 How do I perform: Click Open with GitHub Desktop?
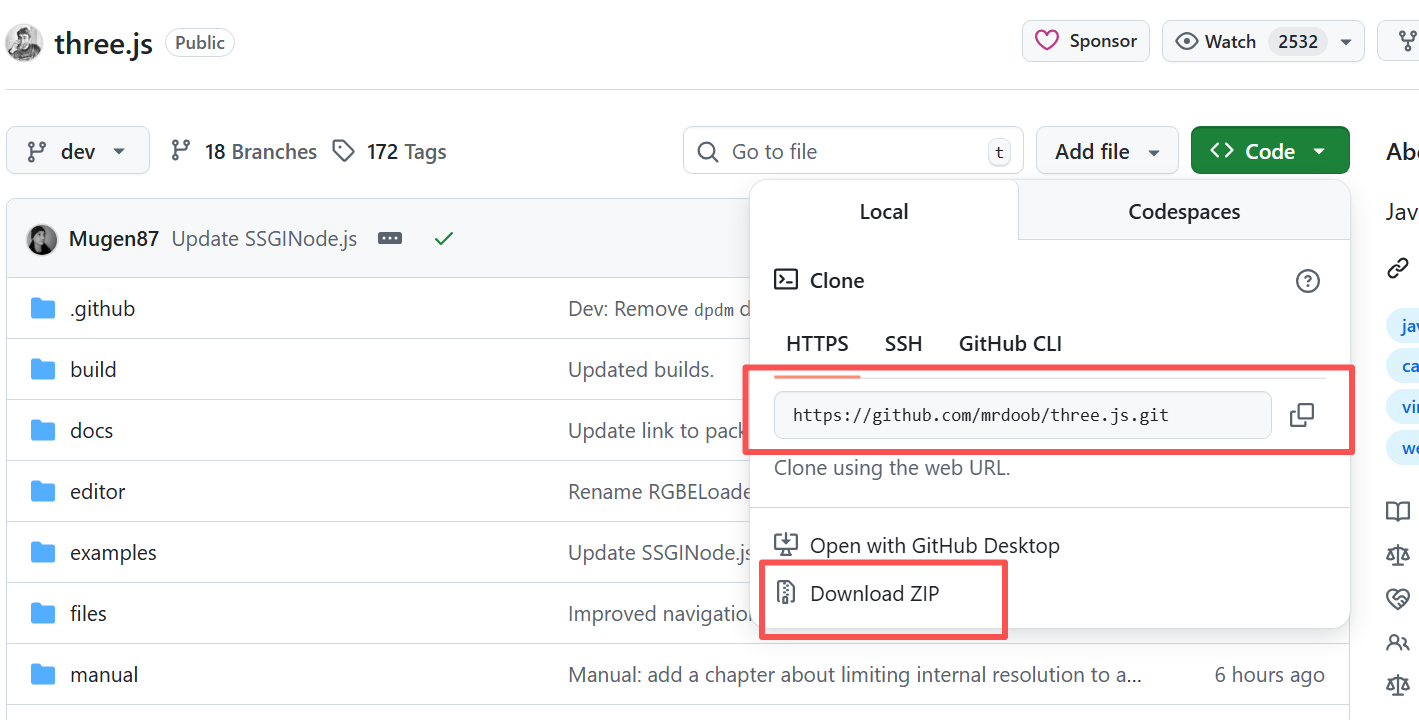pos(934,546)
